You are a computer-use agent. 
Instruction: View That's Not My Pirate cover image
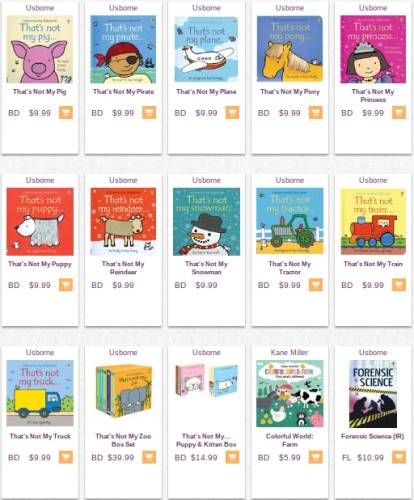[123, 49]
